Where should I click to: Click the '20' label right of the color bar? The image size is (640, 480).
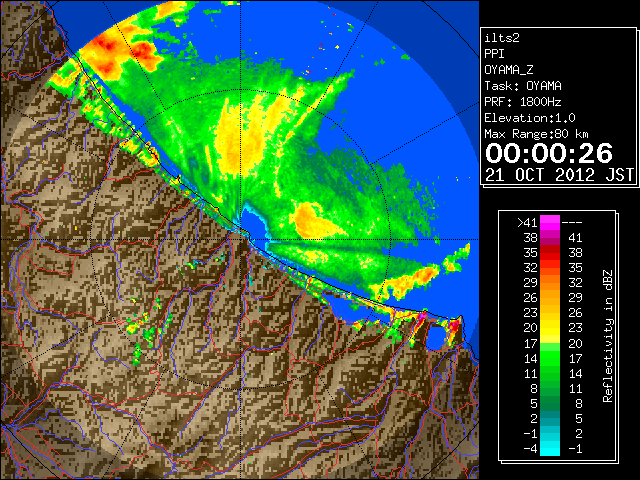(x=575, y=344)
